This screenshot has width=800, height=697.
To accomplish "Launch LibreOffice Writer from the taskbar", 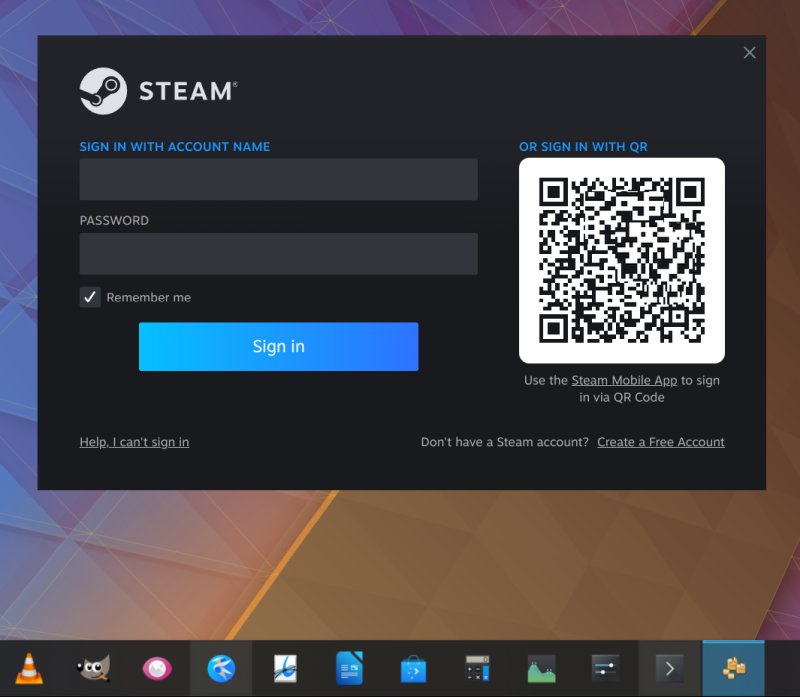I will point(349,668).
